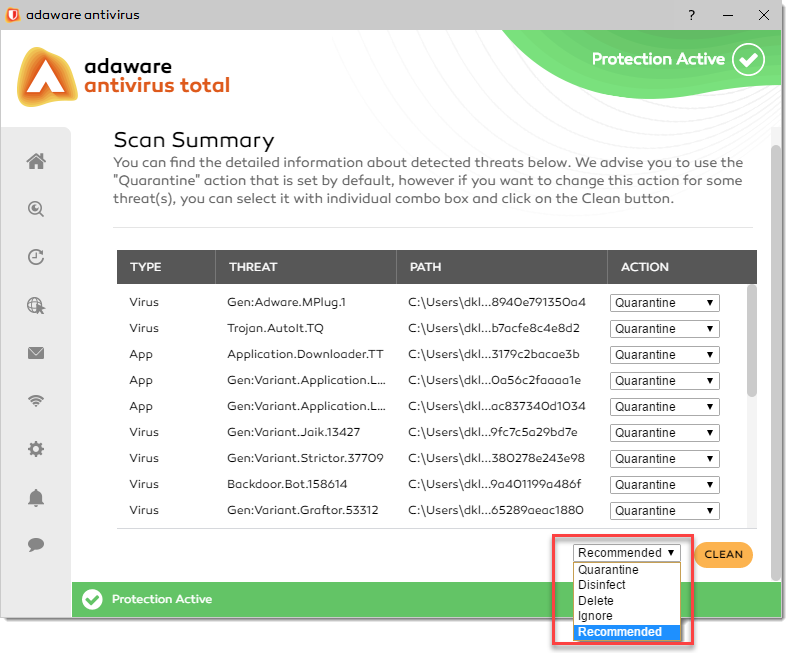Open the Email protection envelope icon
This screenshot has width=790, height=653.
[36, 353]
